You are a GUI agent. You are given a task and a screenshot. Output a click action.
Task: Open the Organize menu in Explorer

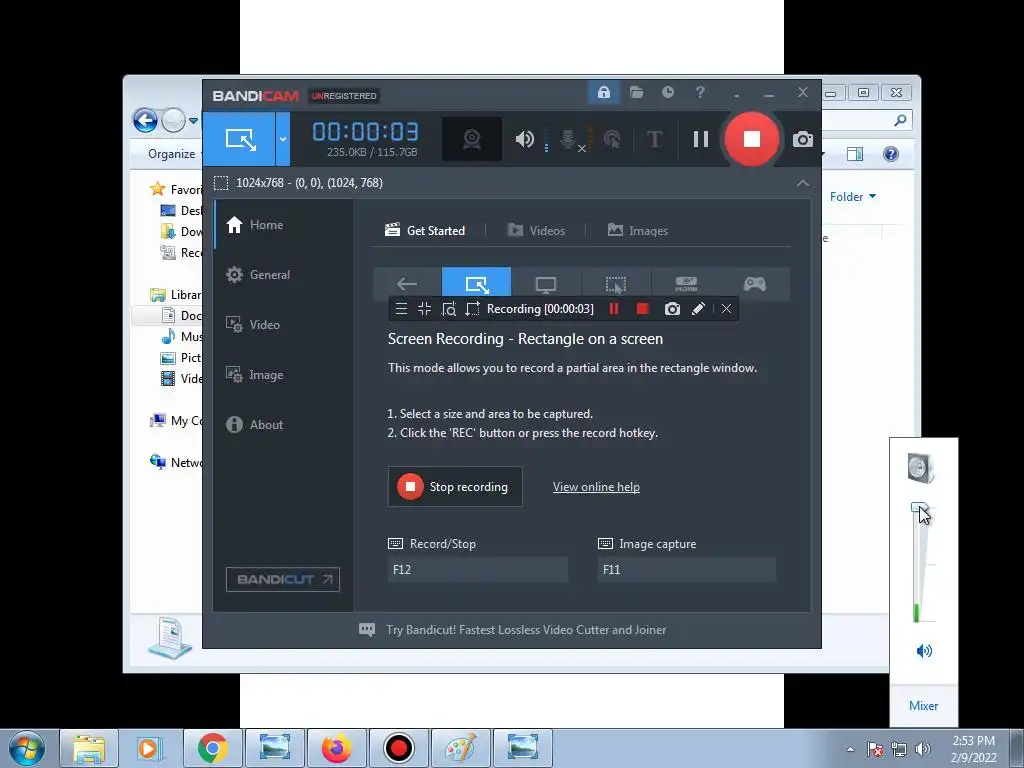click(172, 153)
